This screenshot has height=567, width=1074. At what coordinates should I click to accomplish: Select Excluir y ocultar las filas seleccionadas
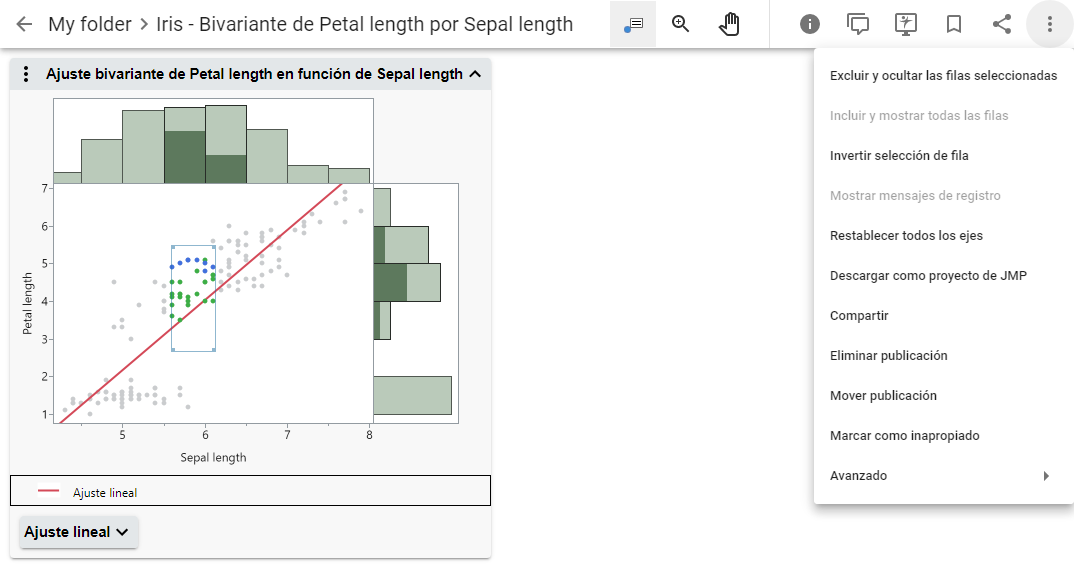(x=943, y=76)
